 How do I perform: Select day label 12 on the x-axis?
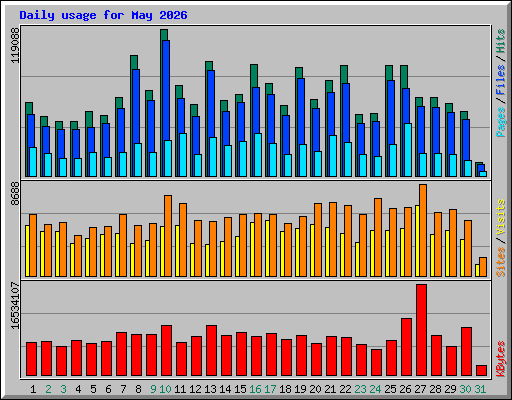[195, 389]
